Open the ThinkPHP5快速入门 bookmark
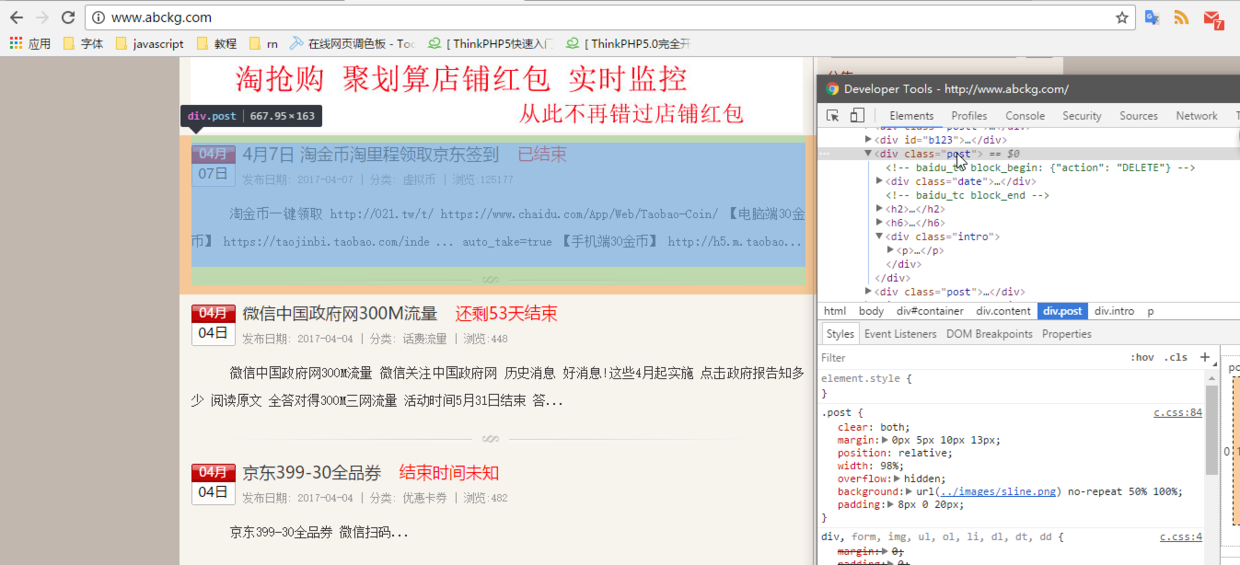Screen dimensions: 1240x565 point(490,44)
